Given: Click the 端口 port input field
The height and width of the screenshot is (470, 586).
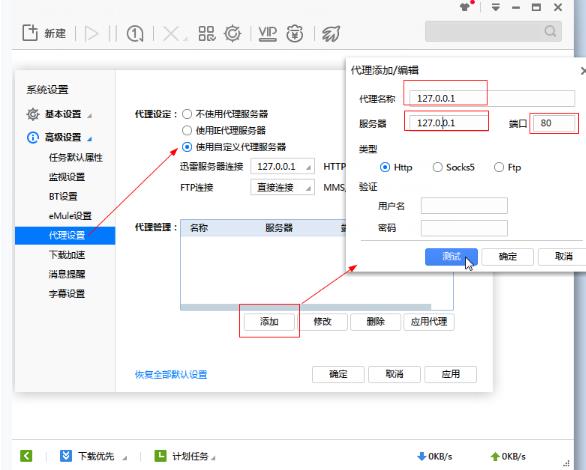Looking at the screenshot, I should coord(554,123).
